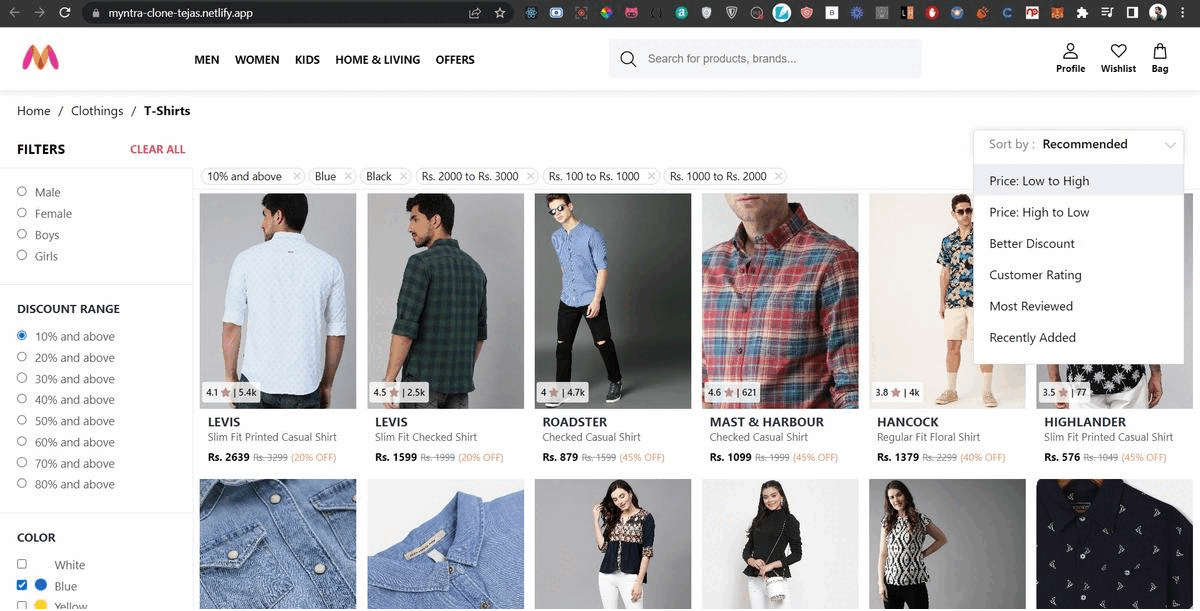
Task: Sort by Customer Rating
Action: [x=1078, y=275]
